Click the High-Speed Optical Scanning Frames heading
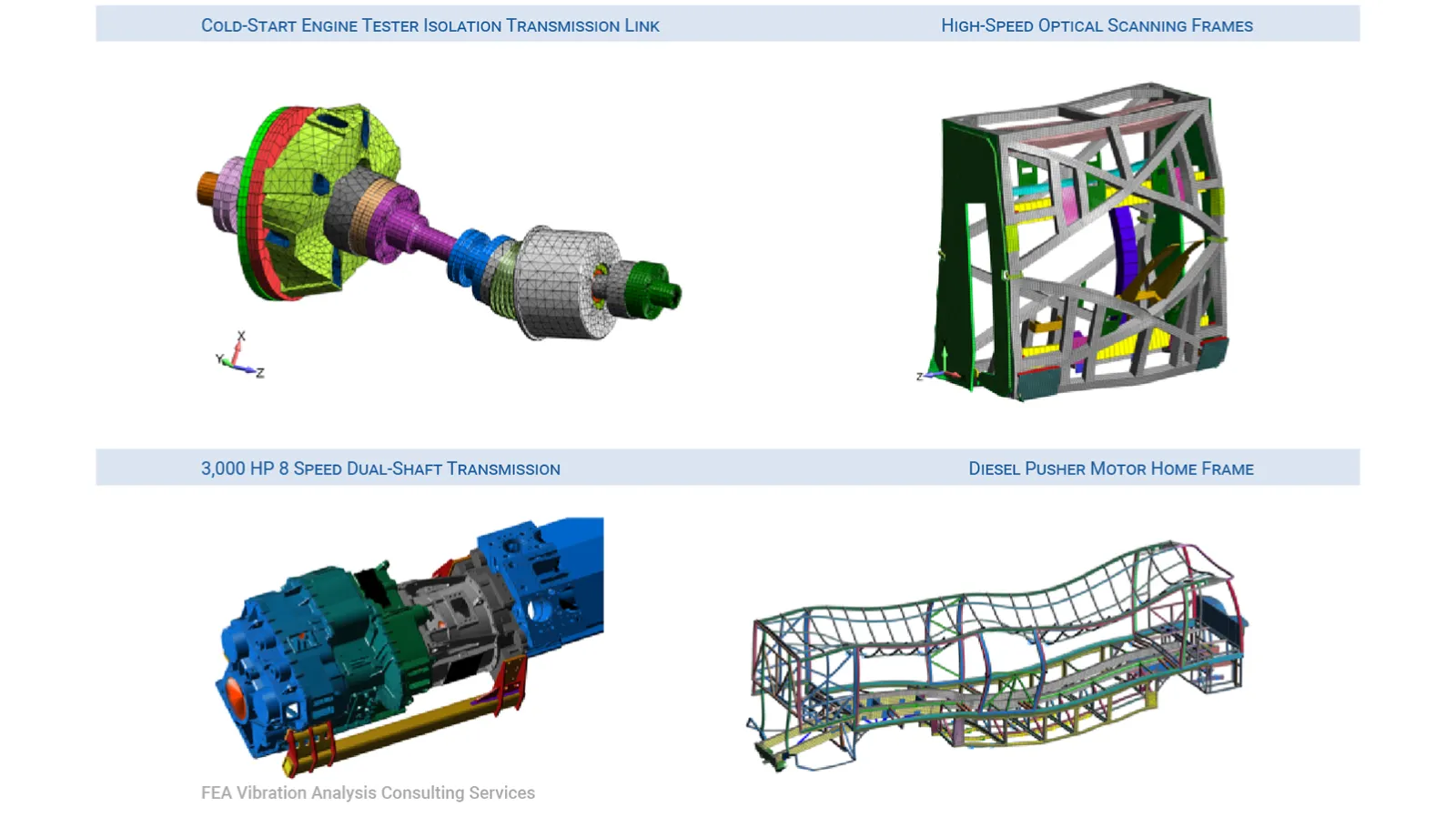 click(x=1097, y=25)
